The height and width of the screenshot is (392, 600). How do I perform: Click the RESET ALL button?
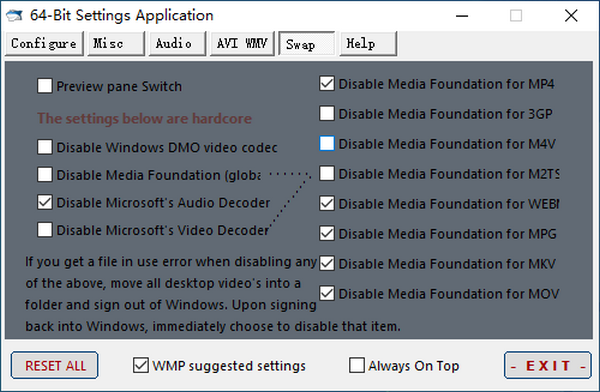tap(54, 365)
